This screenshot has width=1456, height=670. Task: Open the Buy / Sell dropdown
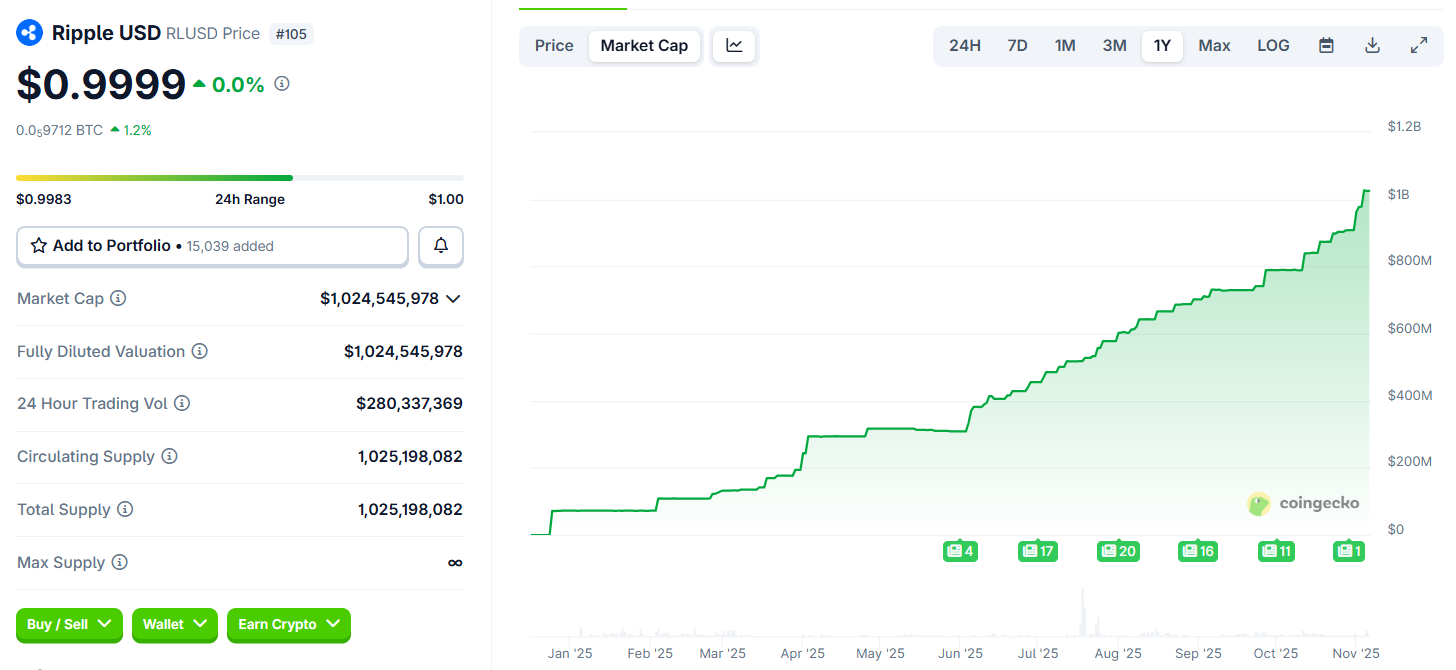pos(69,624)
